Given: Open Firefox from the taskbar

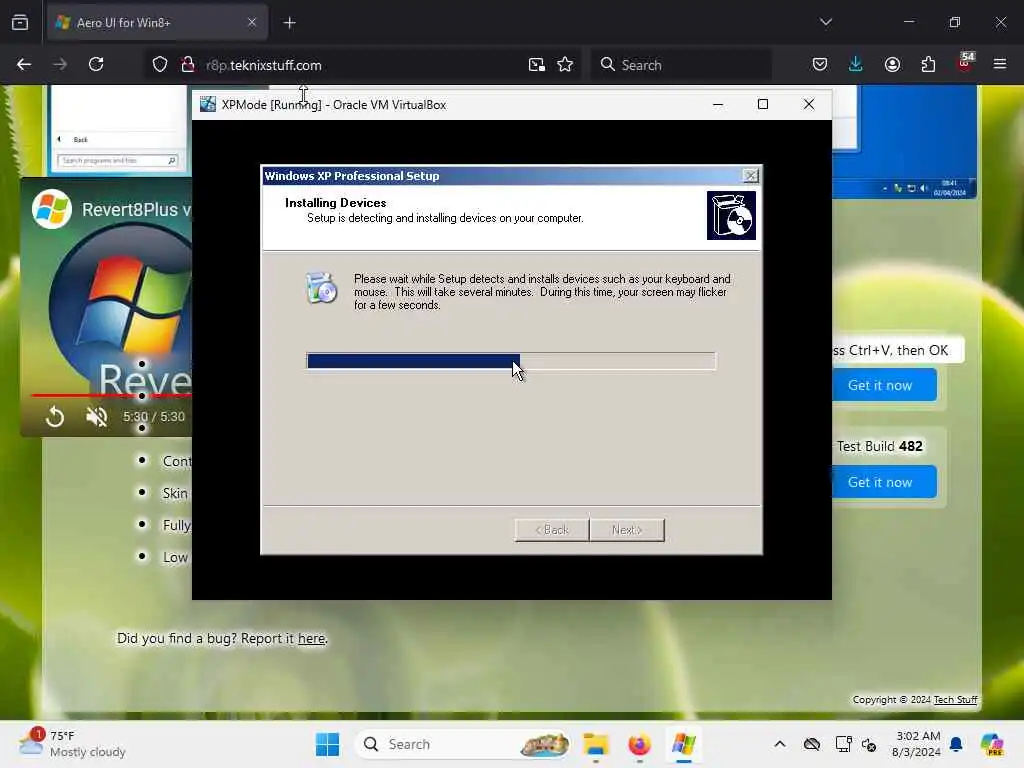Looking at the screenshot, I should click(x=639, y=744).
